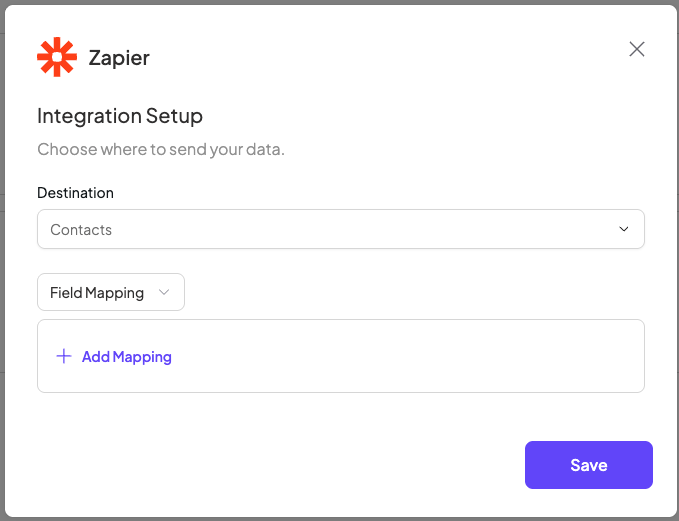Click the Add Mapping link
The image size is (679, 521).
[x=114, y=356]
